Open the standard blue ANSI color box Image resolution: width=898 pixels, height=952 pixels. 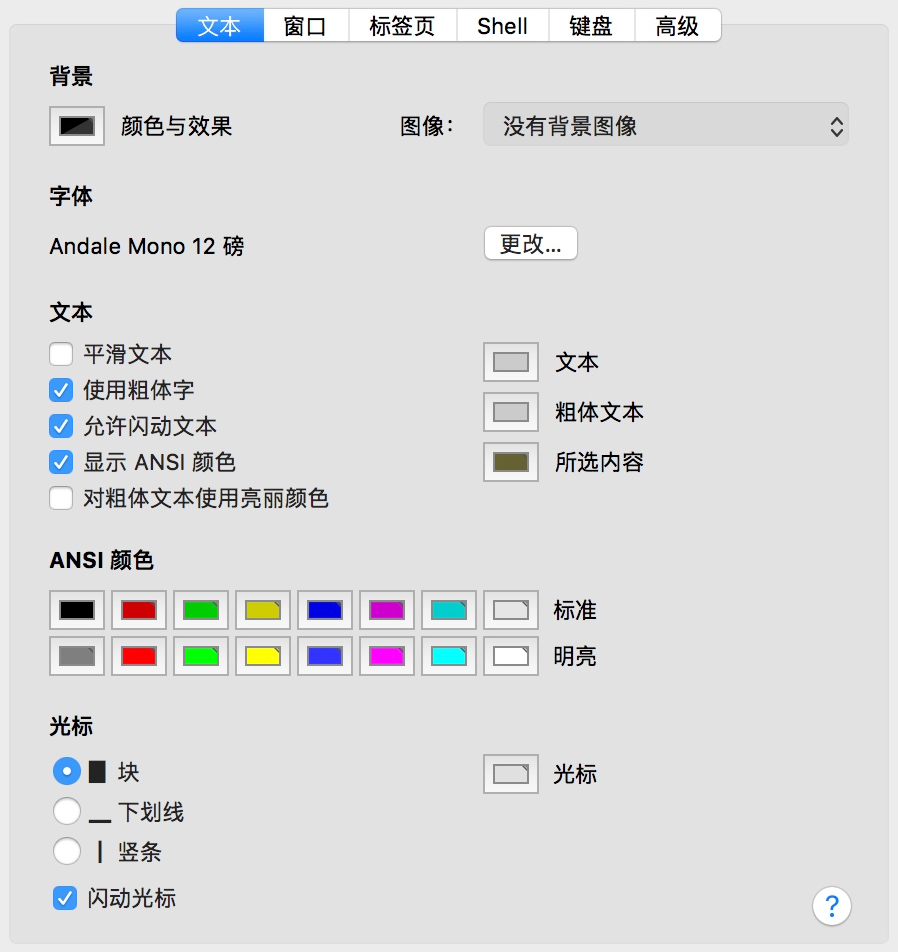(324, 610)
